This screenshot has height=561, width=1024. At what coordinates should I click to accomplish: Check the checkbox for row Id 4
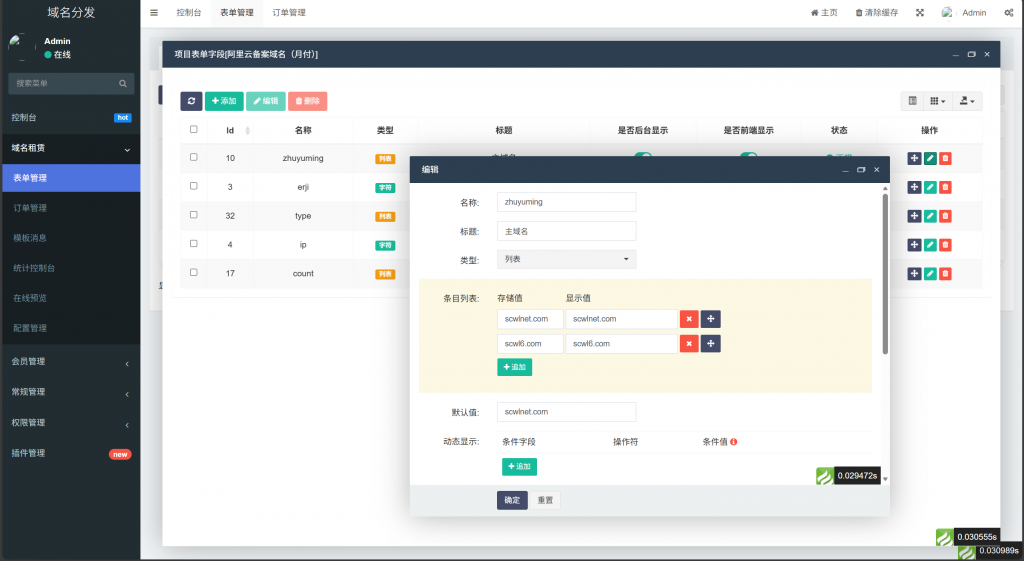[x=193, y=243]
